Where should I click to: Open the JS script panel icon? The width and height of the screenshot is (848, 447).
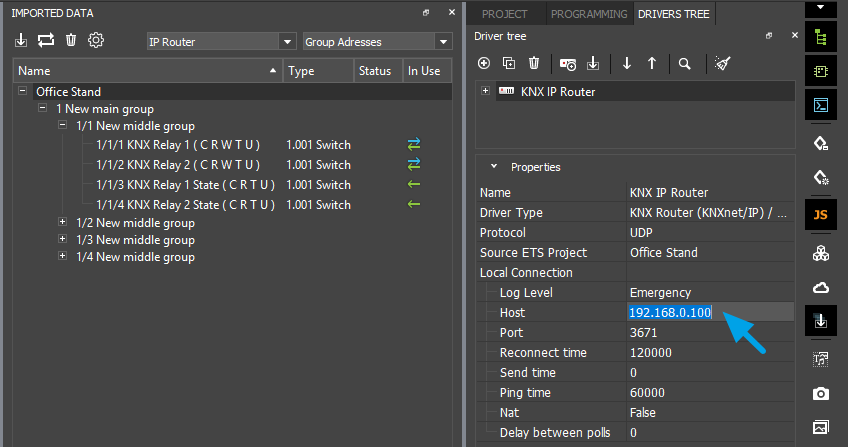[x=820, y=214]
